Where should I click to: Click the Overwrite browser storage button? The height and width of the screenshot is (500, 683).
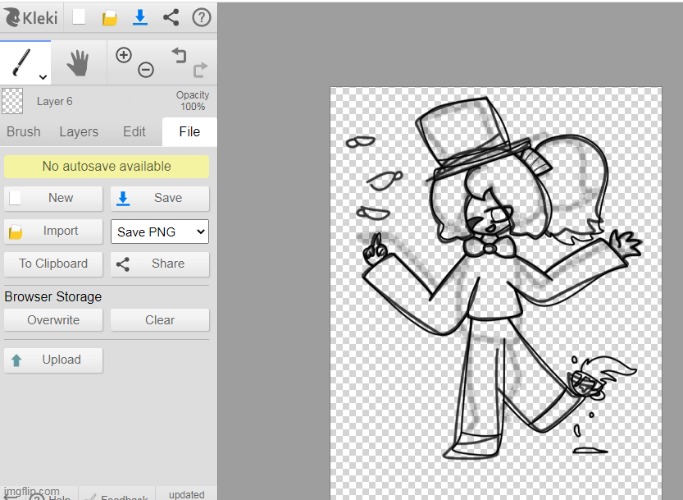tap(53, 320)
